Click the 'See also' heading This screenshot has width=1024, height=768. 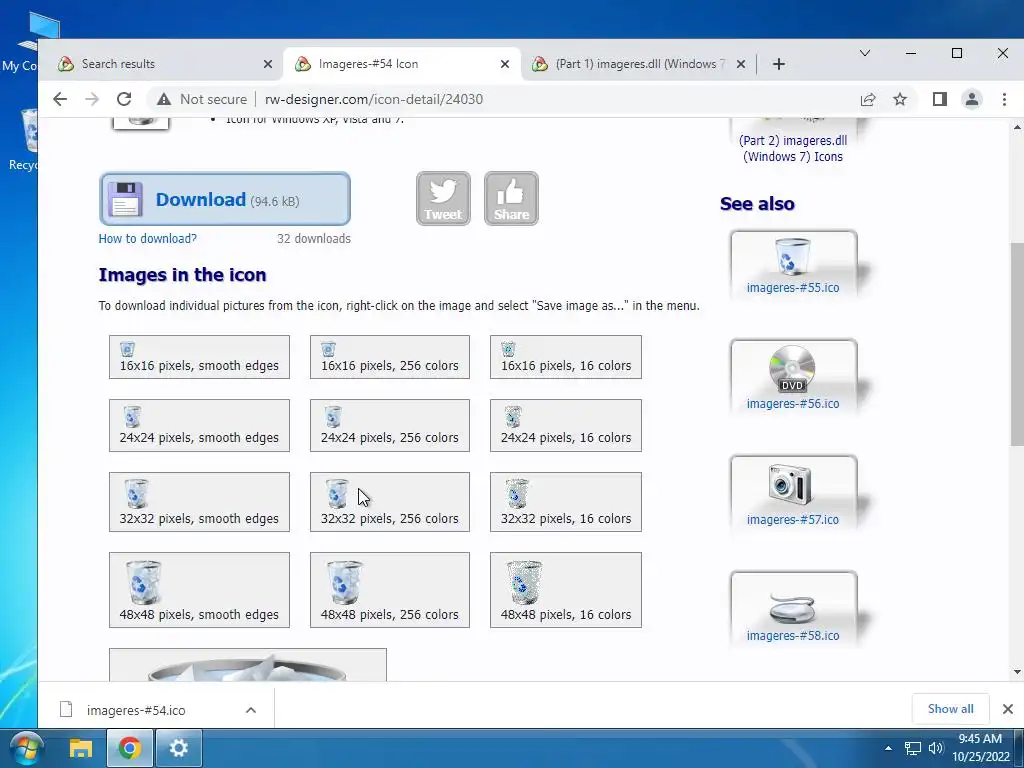pyautogui.click(x=757, y=204)
